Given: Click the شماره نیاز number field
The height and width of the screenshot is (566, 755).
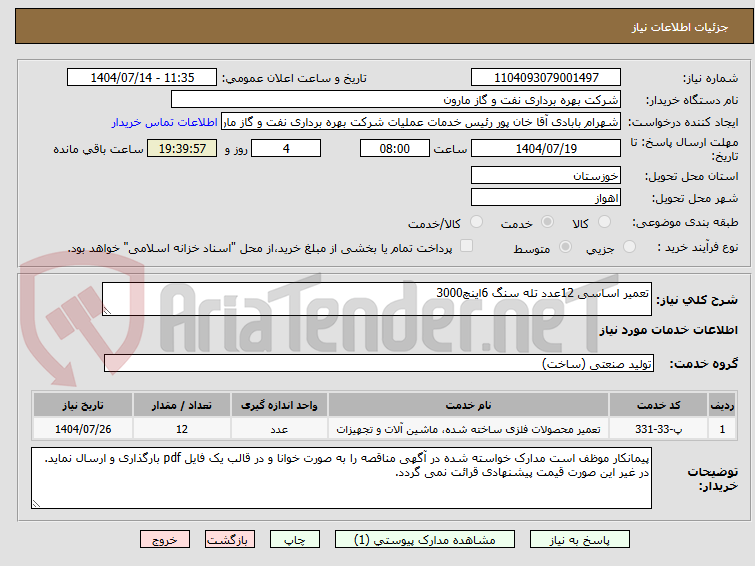Looking at the screenshot, I should point(546,78).
